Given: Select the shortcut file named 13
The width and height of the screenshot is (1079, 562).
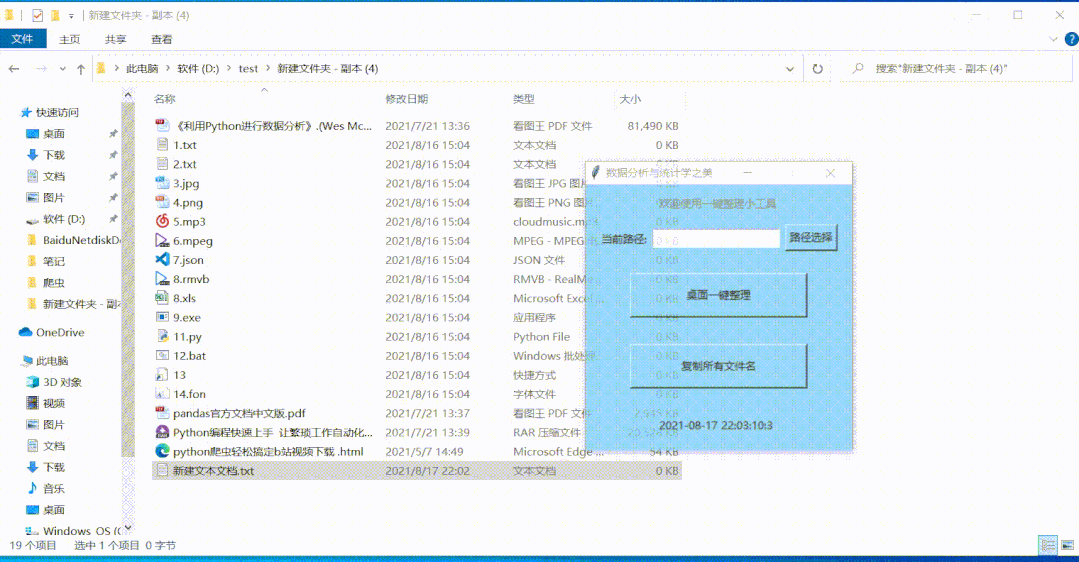Looking at the screenshot, I should coord(180,375).
